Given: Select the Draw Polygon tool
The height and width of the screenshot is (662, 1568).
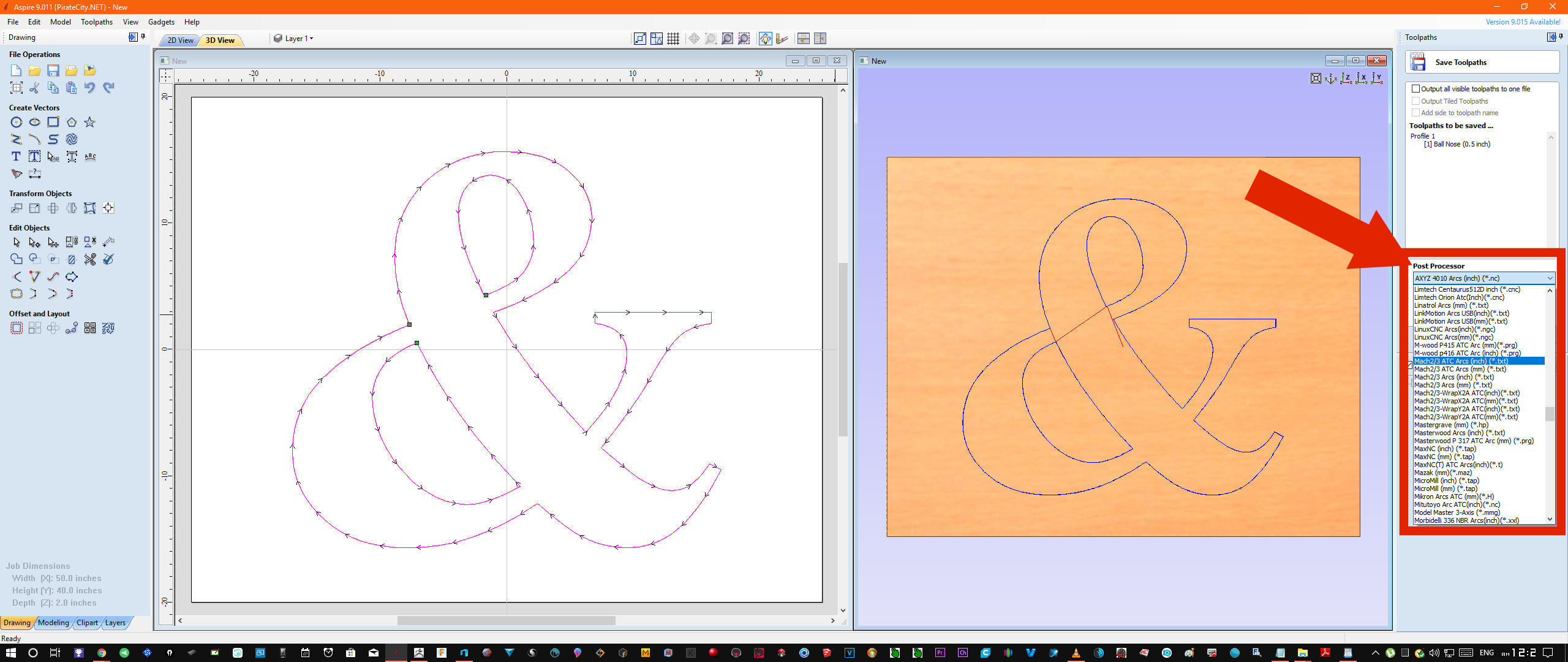Looking at the screenshot, I should click(72, 122).
